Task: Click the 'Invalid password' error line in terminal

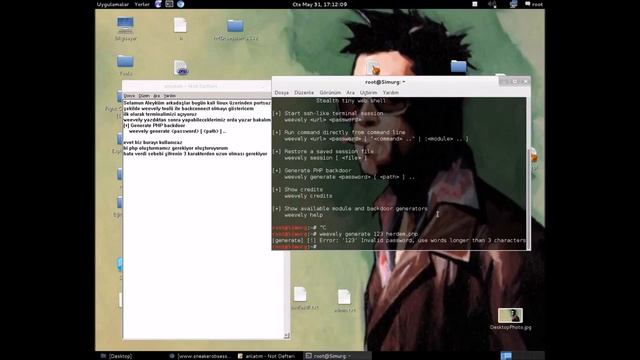Action: pos(399,240)
